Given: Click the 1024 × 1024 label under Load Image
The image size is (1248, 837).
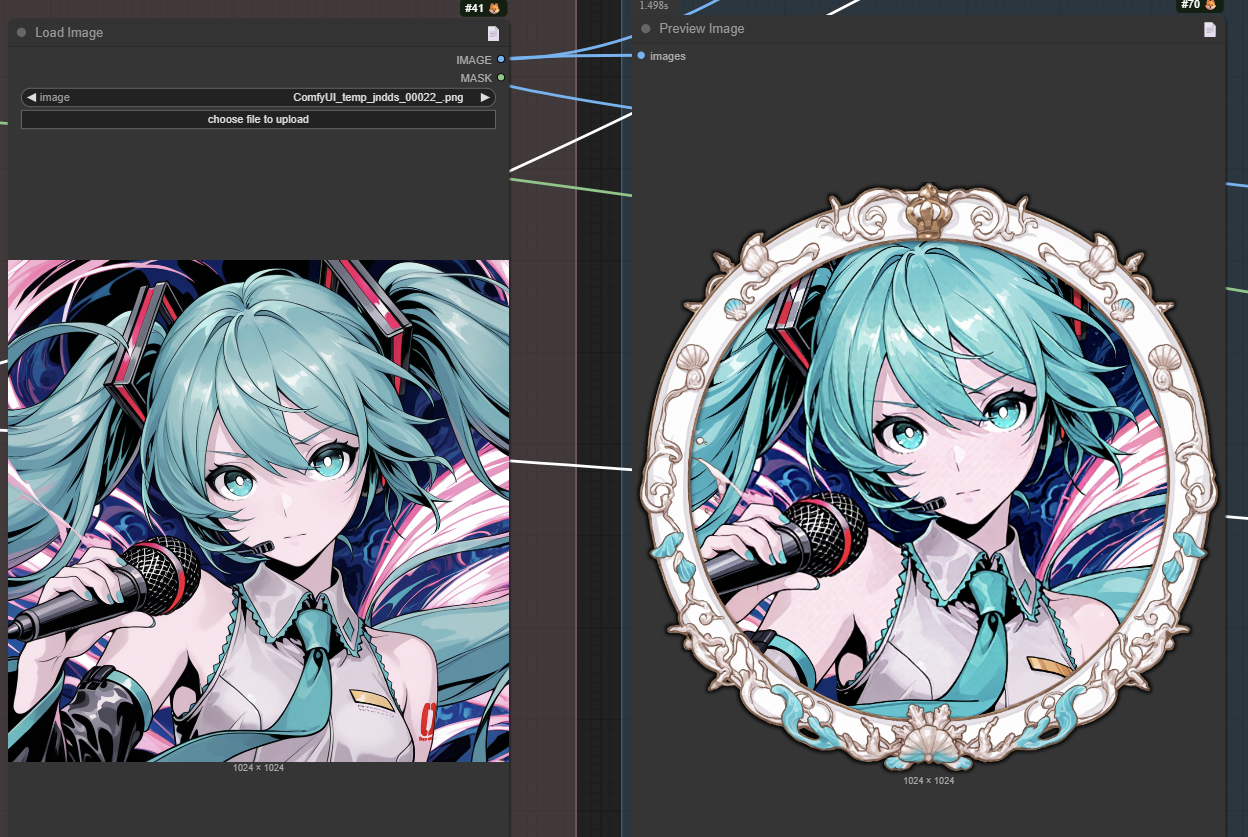Looking at the screenshot, I should click(258, 767).
